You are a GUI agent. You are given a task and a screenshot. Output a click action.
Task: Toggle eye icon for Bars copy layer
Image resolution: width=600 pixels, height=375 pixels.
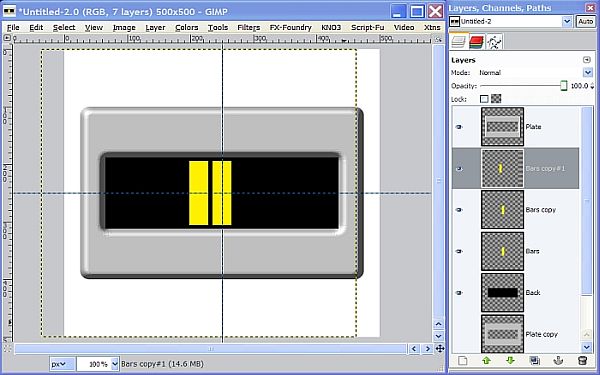click(459, 210)
